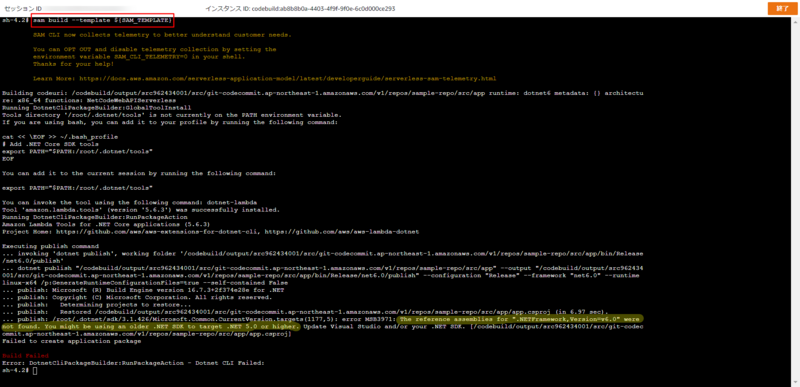The width and height of the screenshot is (800, 387).
Task: Click 'You can OPT OUT and disable telemetry' line
Action: point(155,49)
